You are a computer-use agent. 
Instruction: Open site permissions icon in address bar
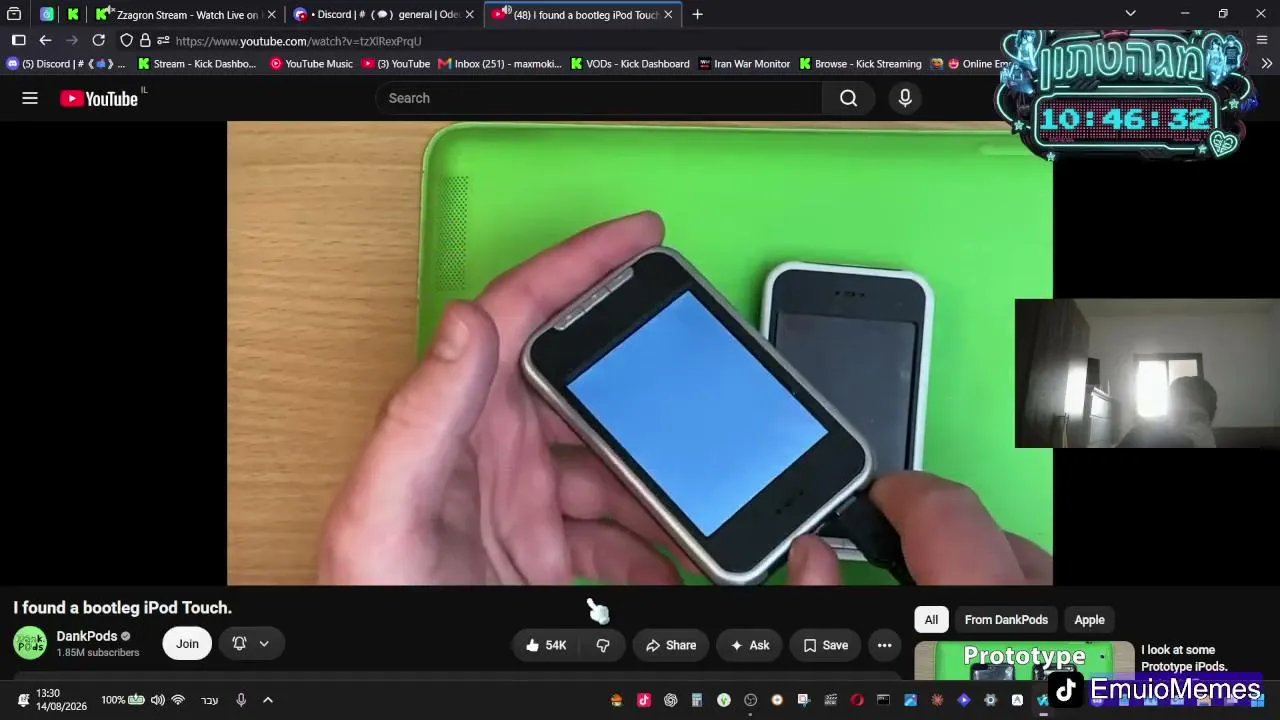163,41
